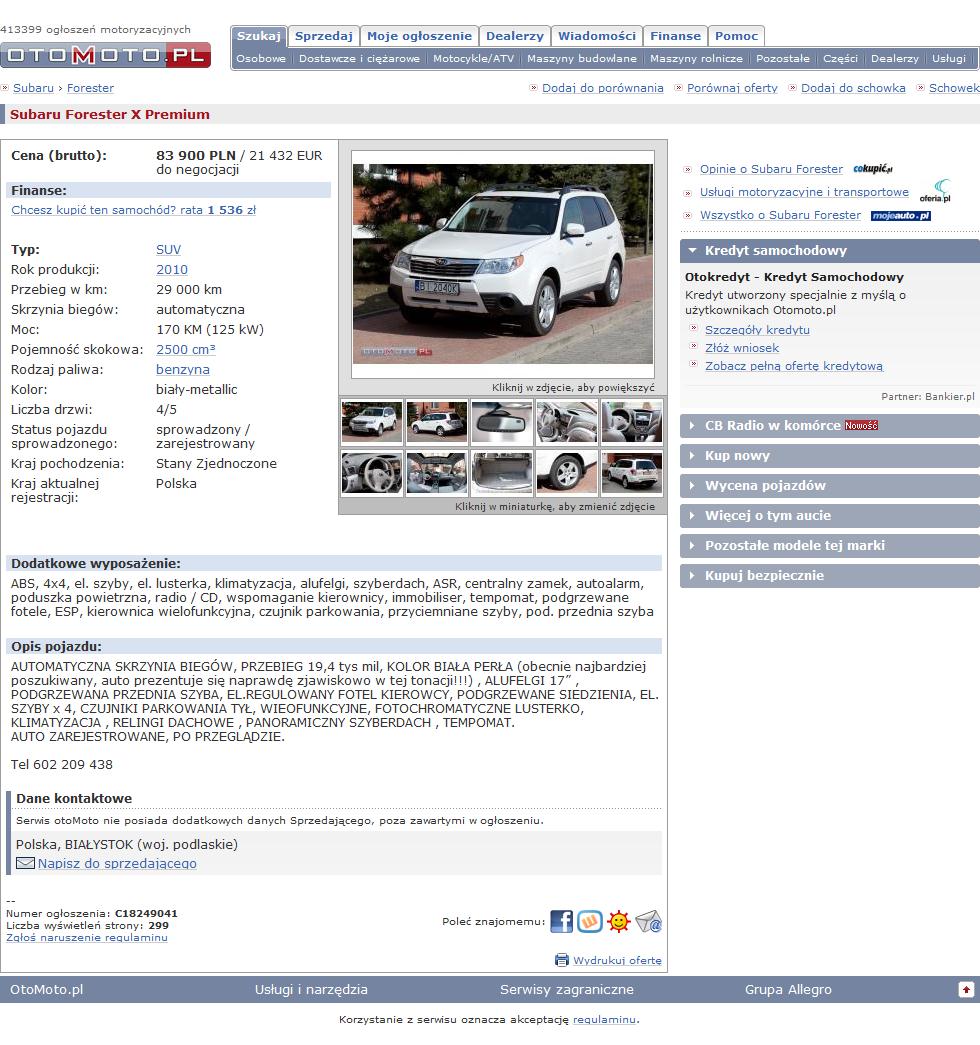Image resolution: width=980 pixels, height=1045 pixels.
Task: Share using the smiling sun icon
Action: [619, 922]
